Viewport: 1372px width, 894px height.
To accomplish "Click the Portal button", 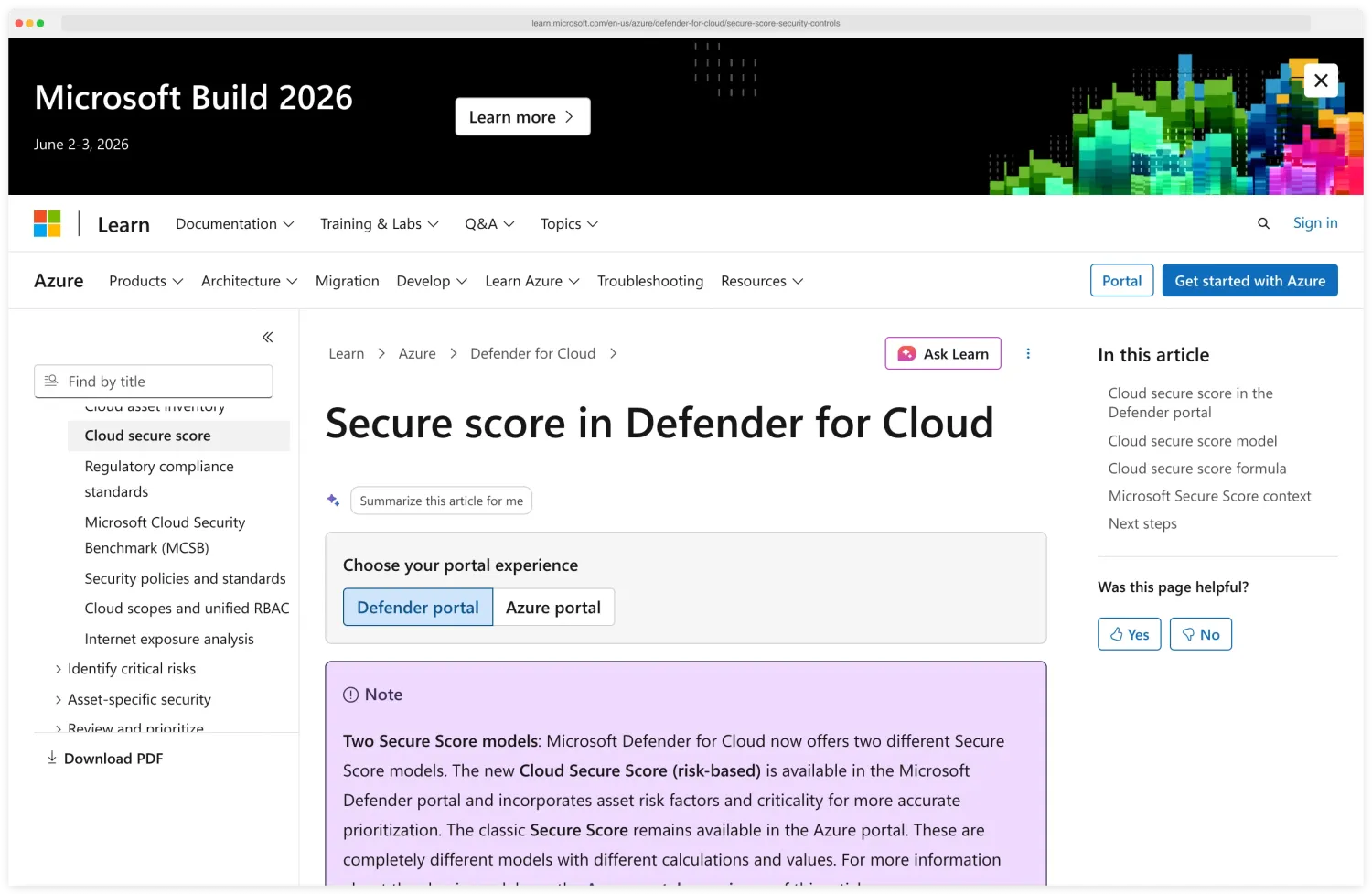I will click(1121, 281).
